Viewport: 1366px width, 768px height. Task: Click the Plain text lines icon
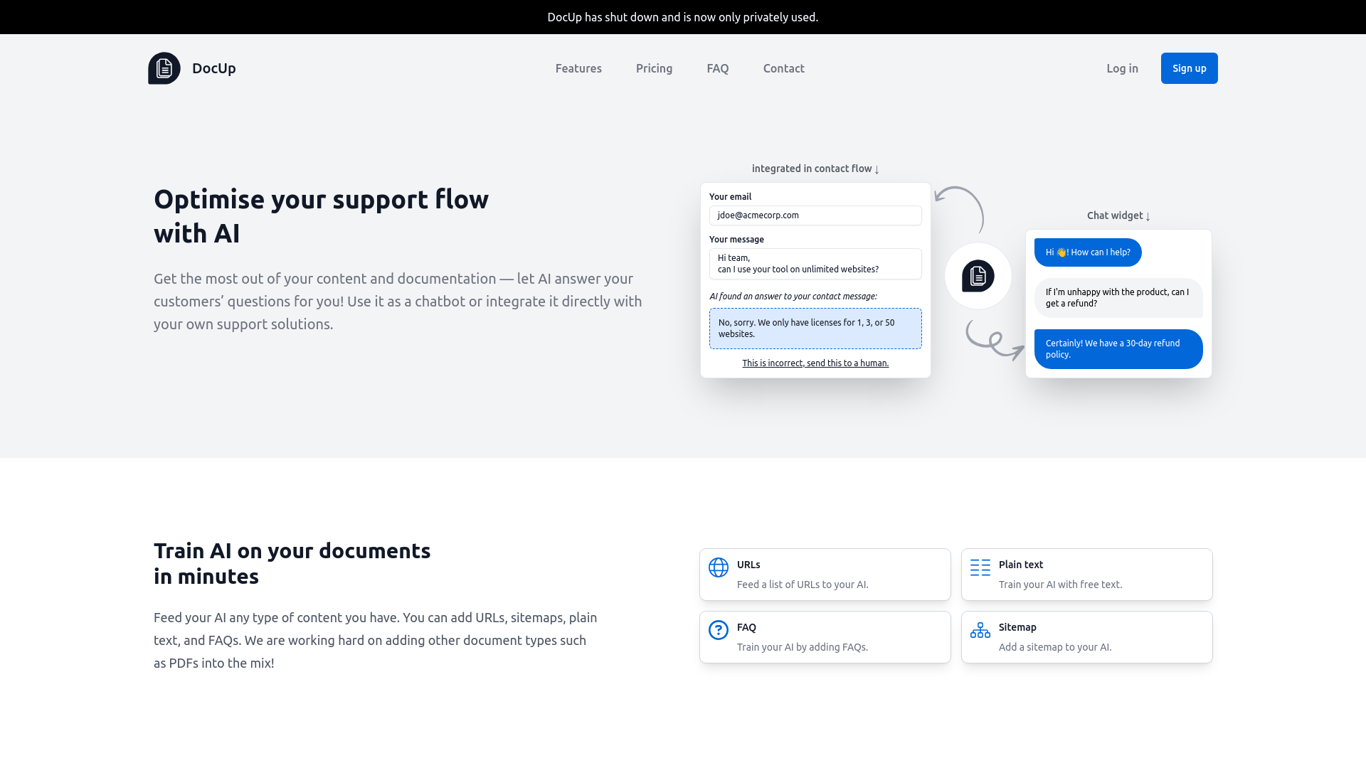coord(980,567)
